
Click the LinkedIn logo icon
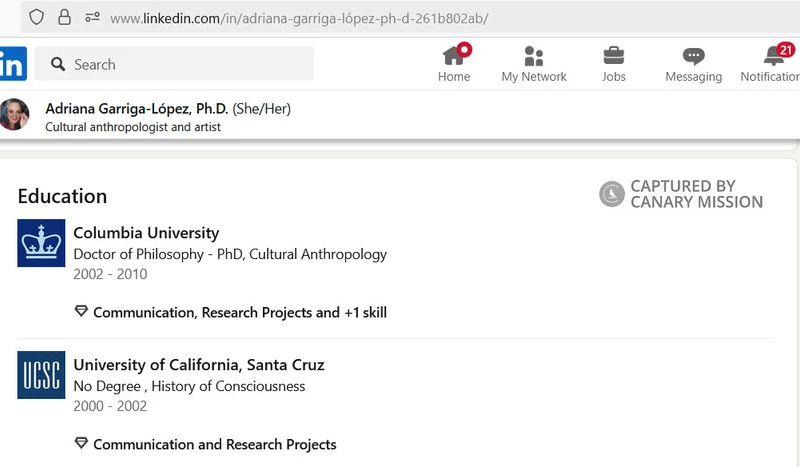click(13, 64)
